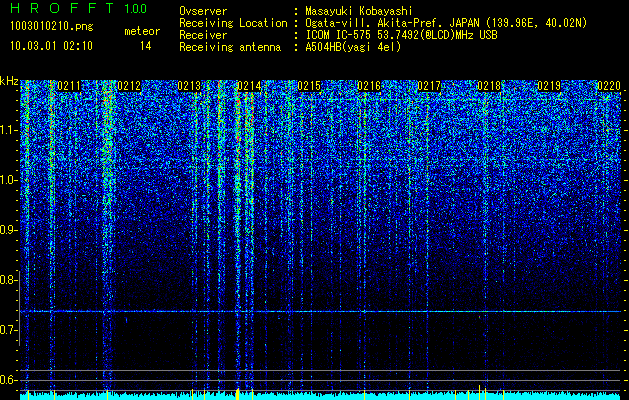This screenshot has height=400, width=629.
Task: Click the 0213 time marker
Action: click(189, 86)
